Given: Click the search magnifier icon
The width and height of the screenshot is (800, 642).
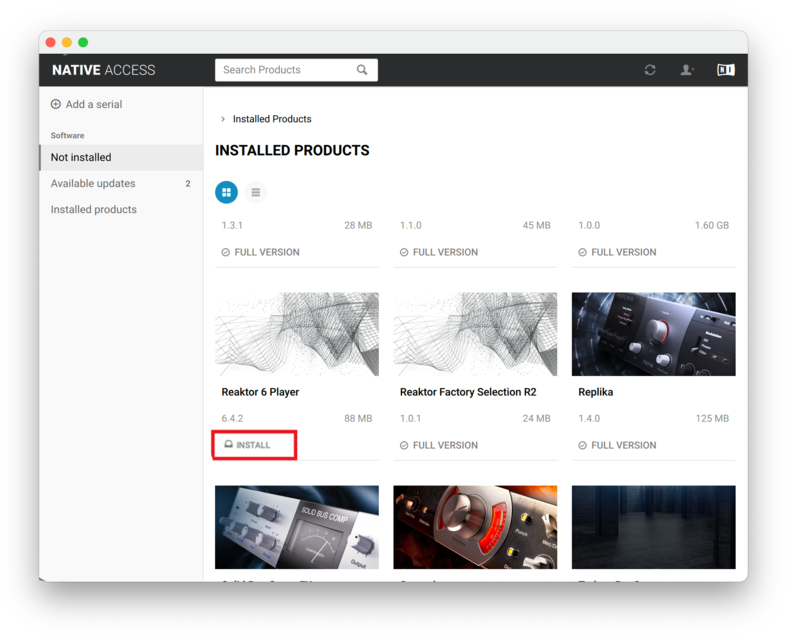Looking at the screenshot, I should pyautogui.click(x=362, y=70).
